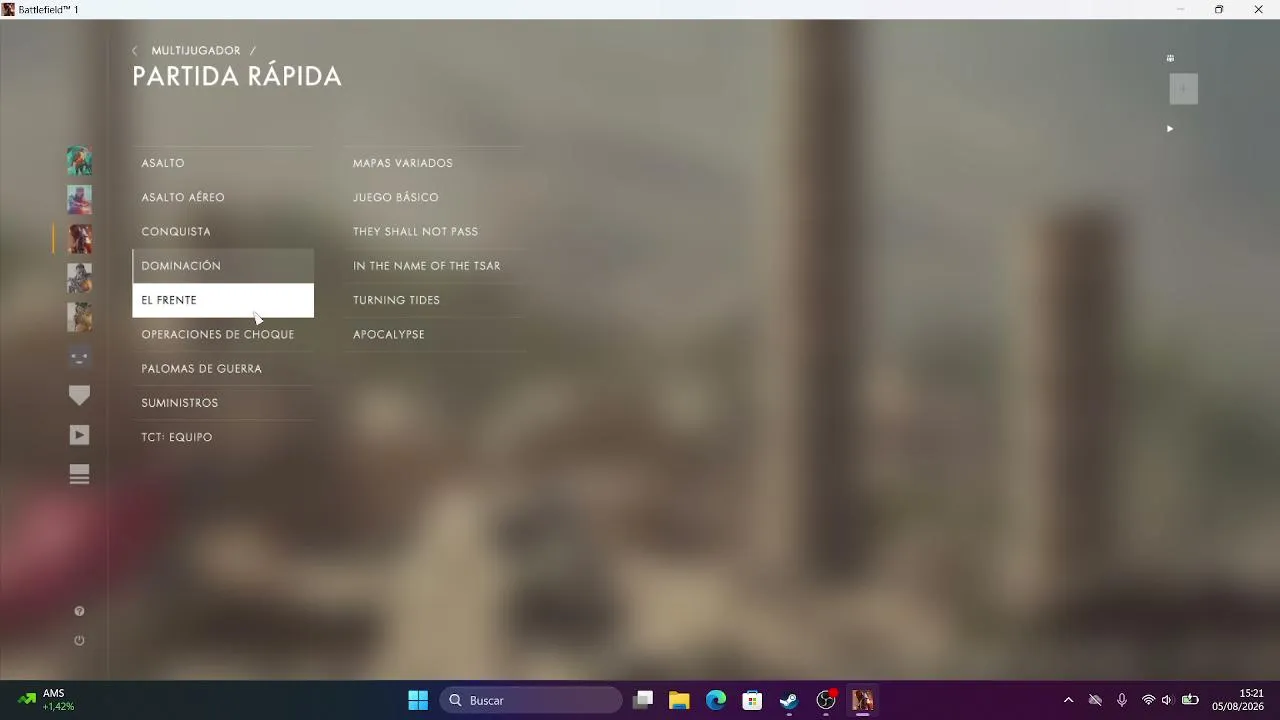
Task: Select IN THE NAME OF THE TSAR
Action: pos(434,266)
